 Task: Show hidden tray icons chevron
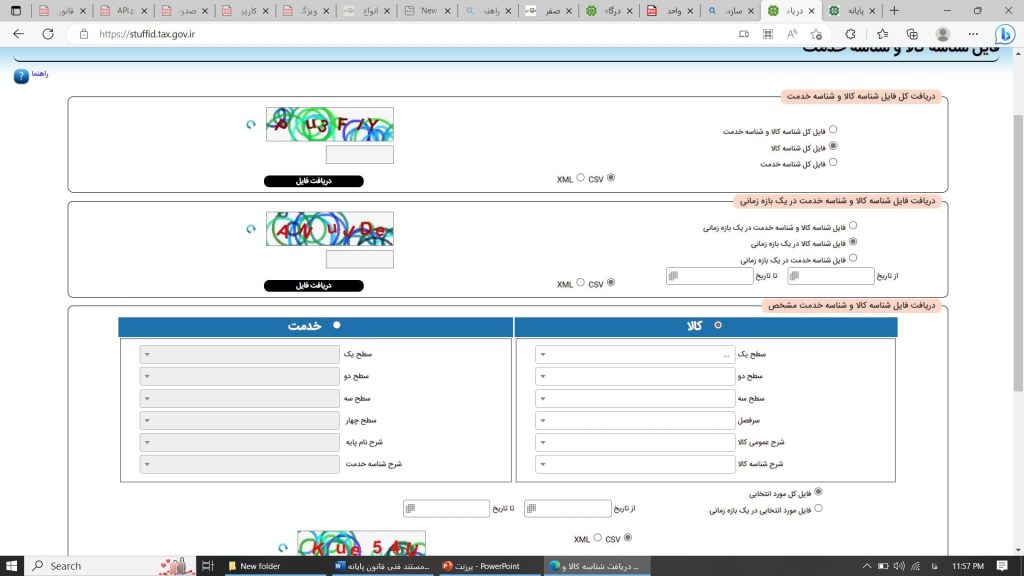coord(867,566)
